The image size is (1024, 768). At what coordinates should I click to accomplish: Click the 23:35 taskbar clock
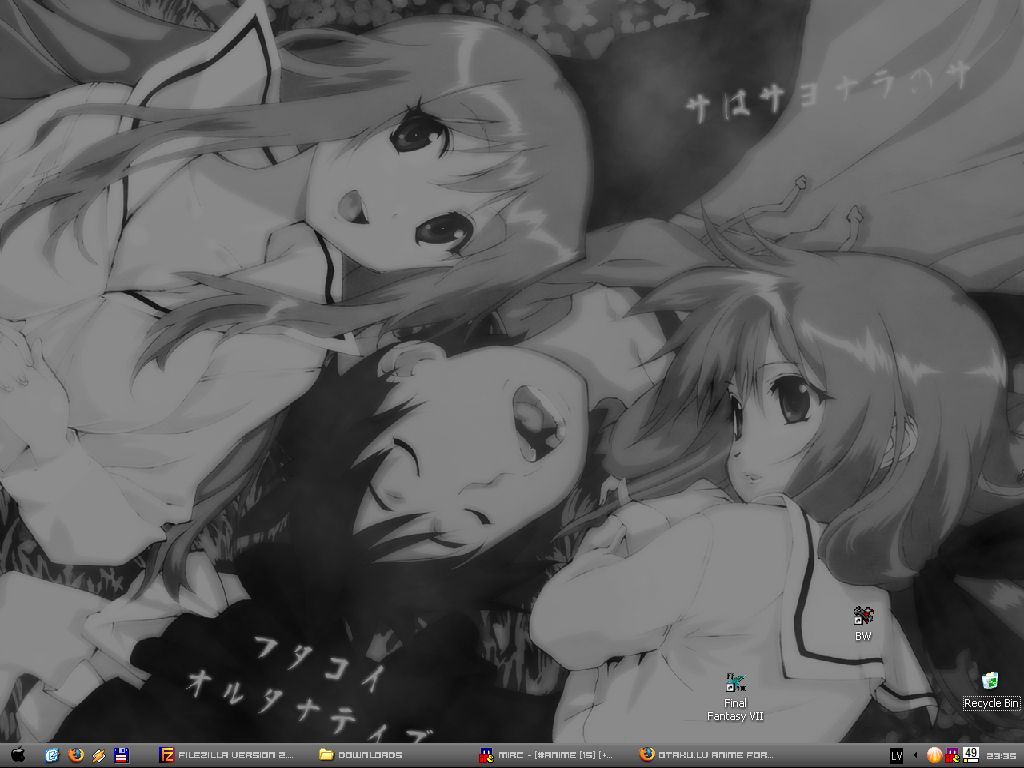[1001, 756]
